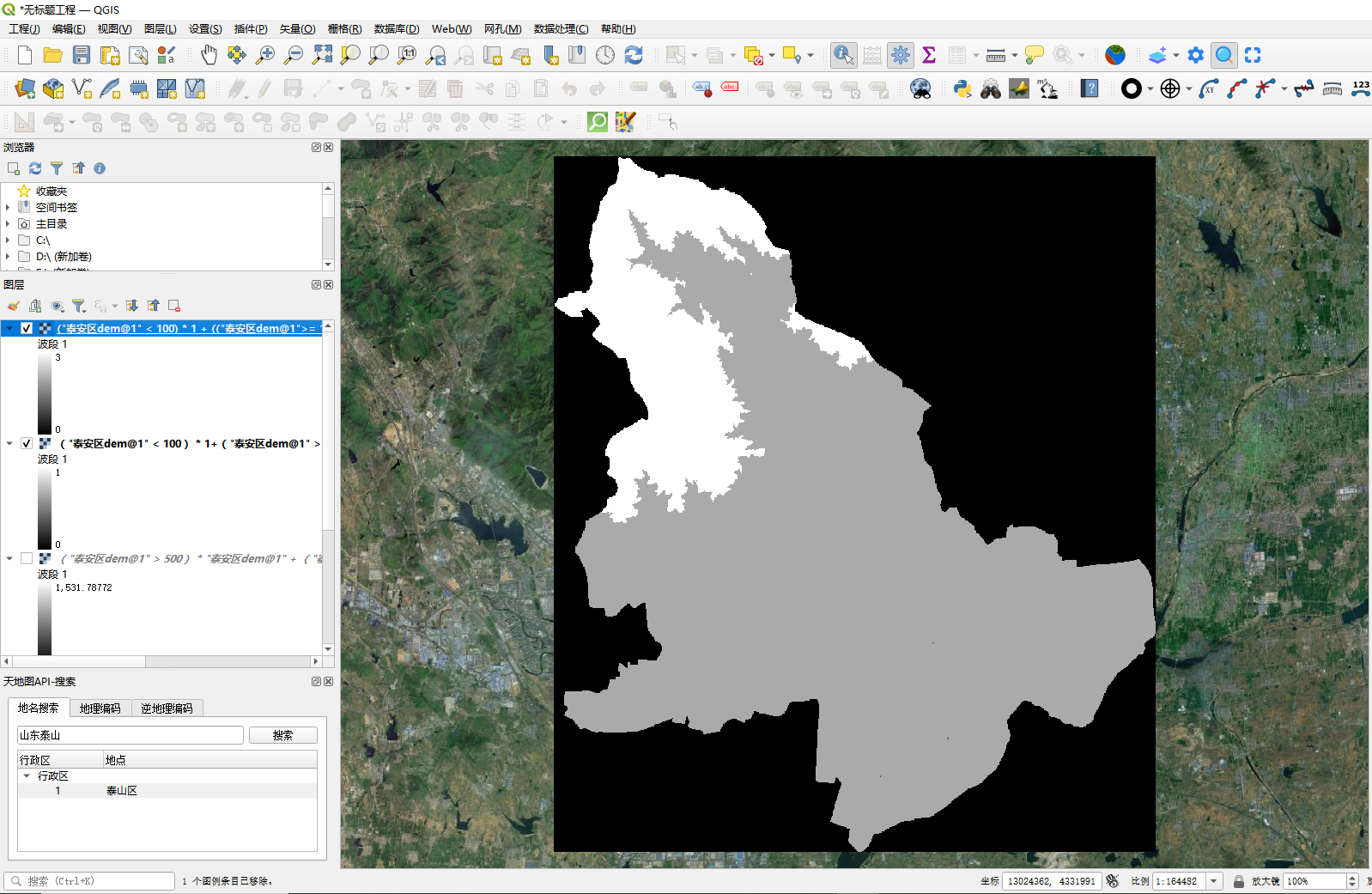Toggle the Map Tips speech bubble

tap(1035, 56)
